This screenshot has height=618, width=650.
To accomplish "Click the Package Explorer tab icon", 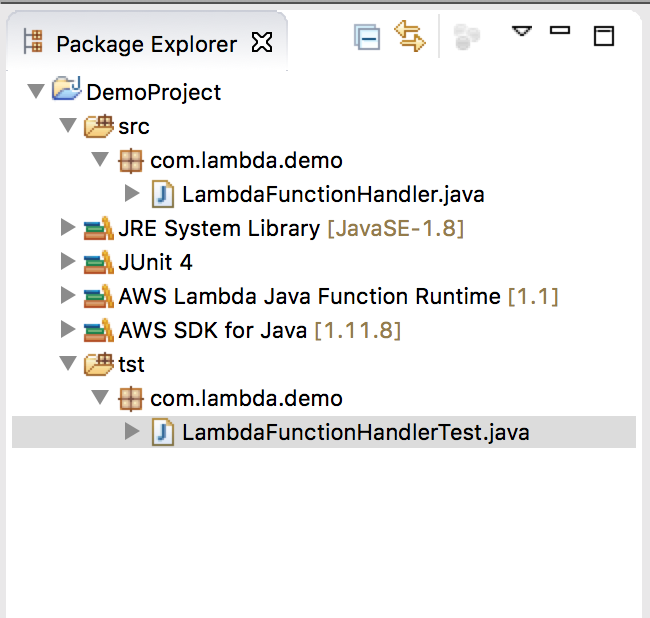I will point(33,41).
